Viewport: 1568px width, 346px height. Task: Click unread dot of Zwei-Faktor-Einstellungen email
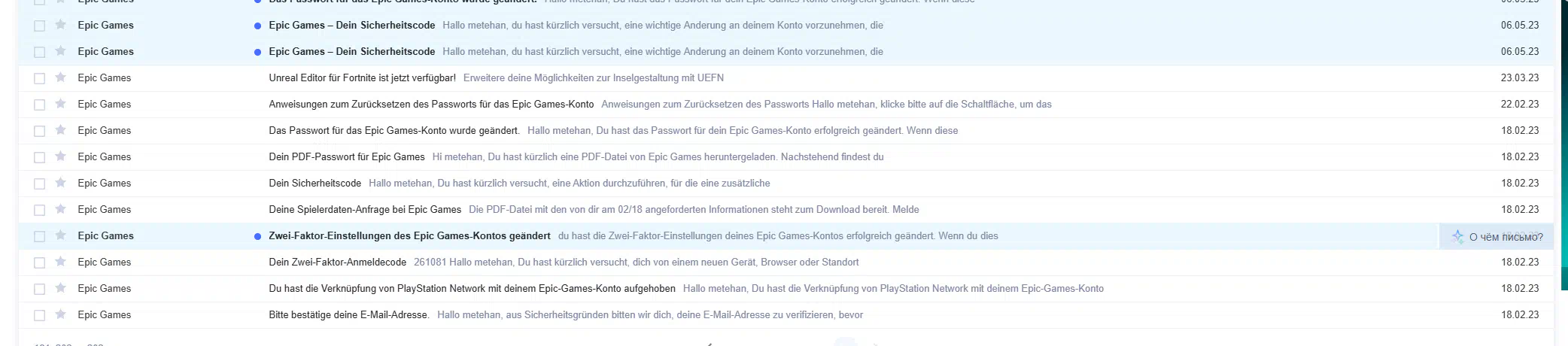(257, 236)
